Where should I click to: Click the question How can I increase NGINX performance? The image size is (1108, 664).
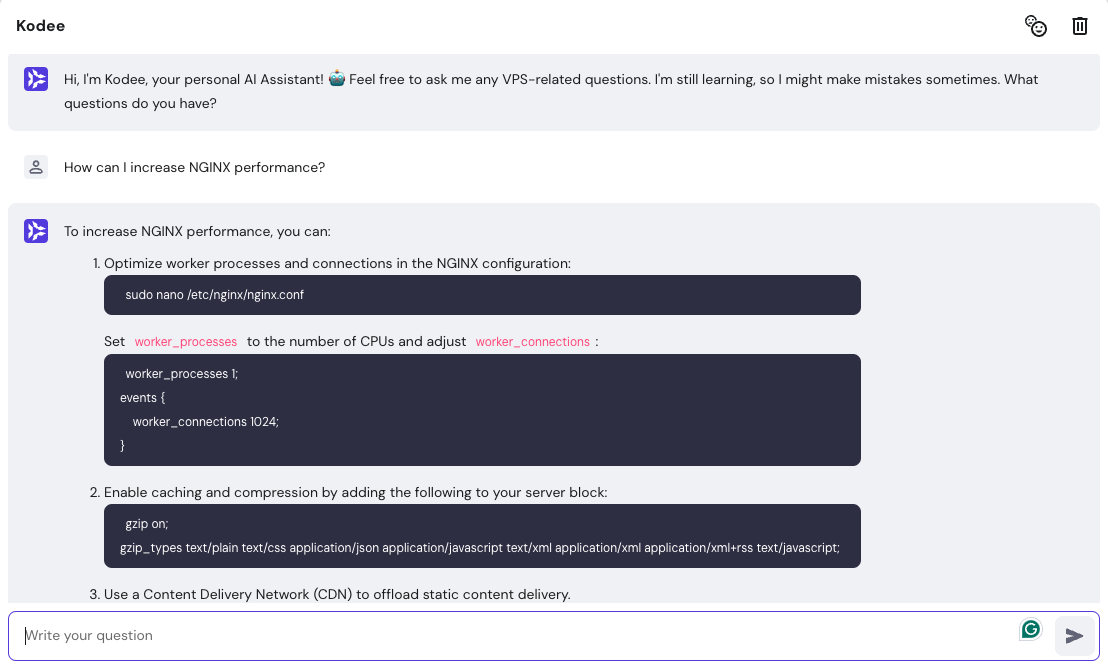[x=193, y=167]
